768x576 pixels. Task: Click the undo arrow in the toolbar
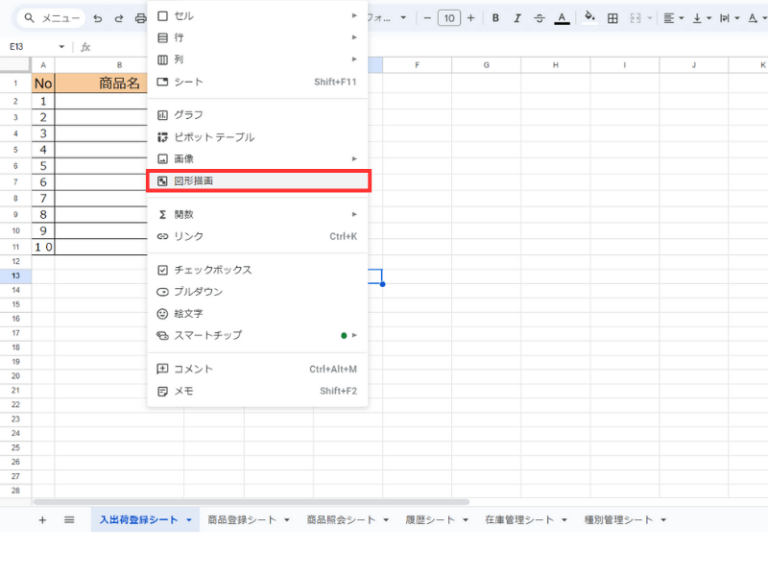tap(98, 18)
